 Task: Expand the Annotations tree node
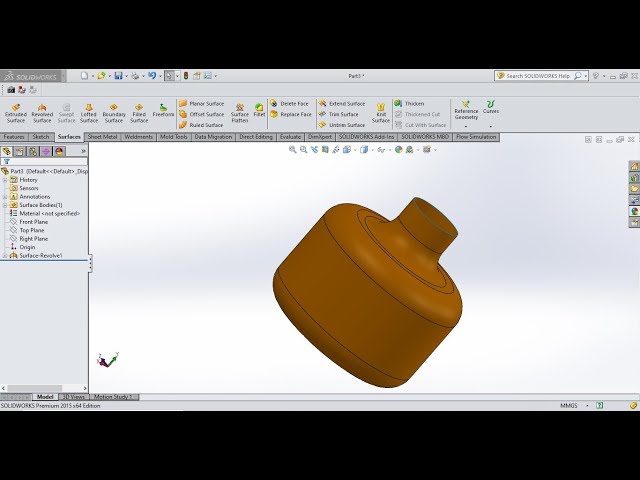5,197
